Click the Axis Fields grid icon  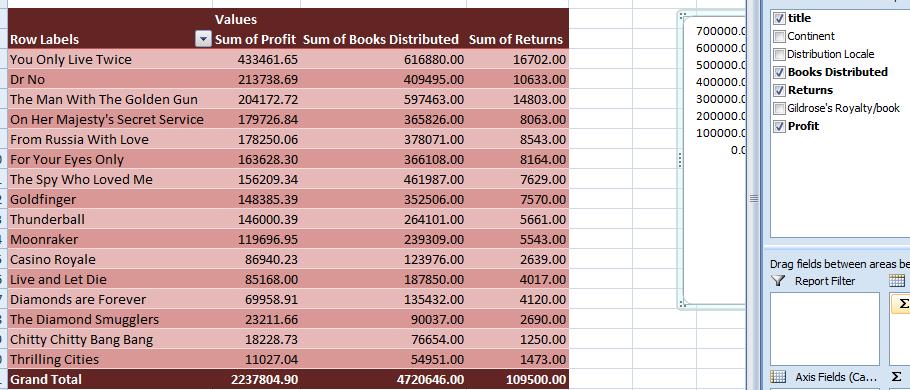(x=778, y=376)
